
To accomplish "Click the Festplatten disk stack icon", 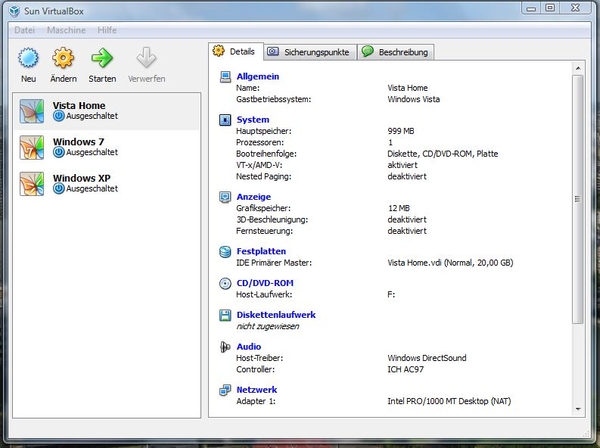I will (x=225, y=251).
